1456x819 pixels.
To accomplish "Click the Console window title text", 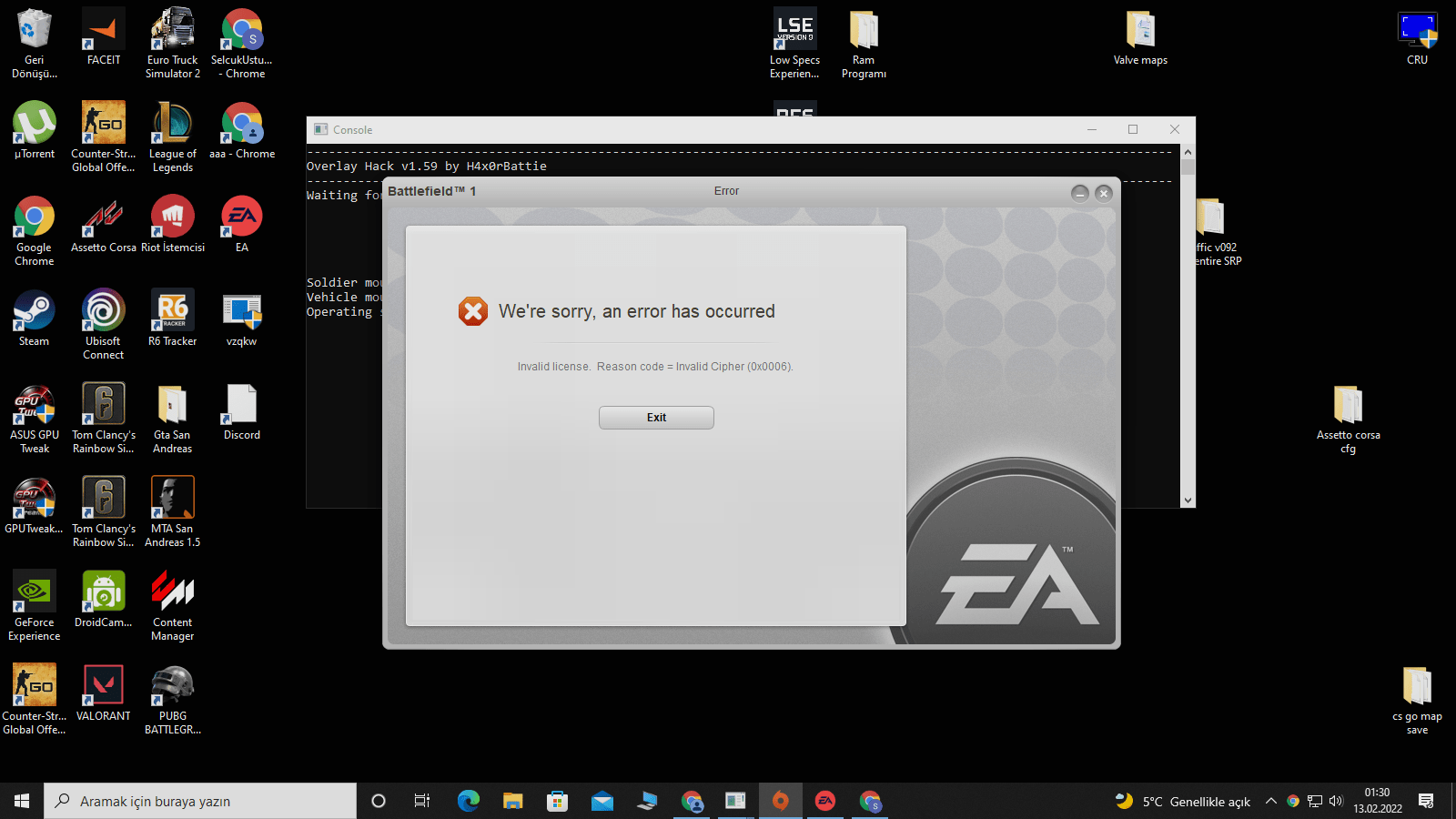I will [352, 130].
